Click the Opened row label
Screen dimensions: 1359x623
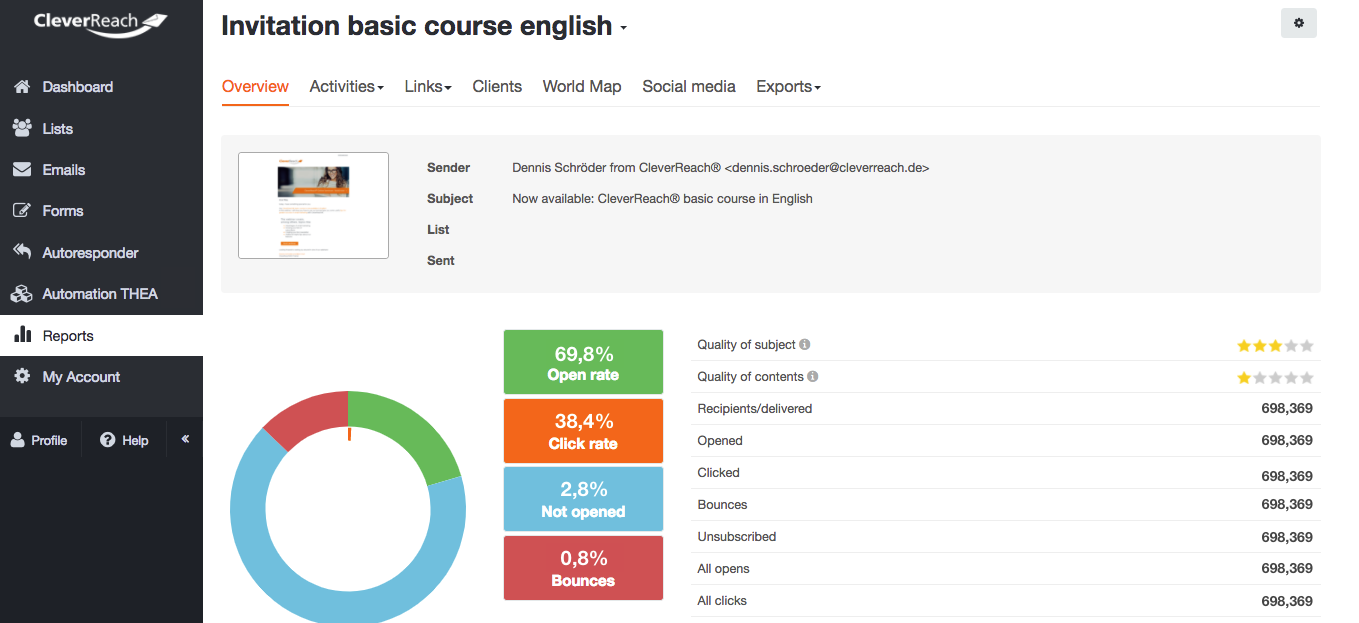pos(720,440)
